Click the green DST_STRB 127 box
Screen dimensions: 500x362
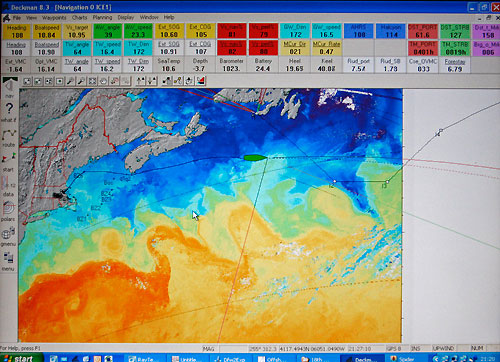[455, 31]
